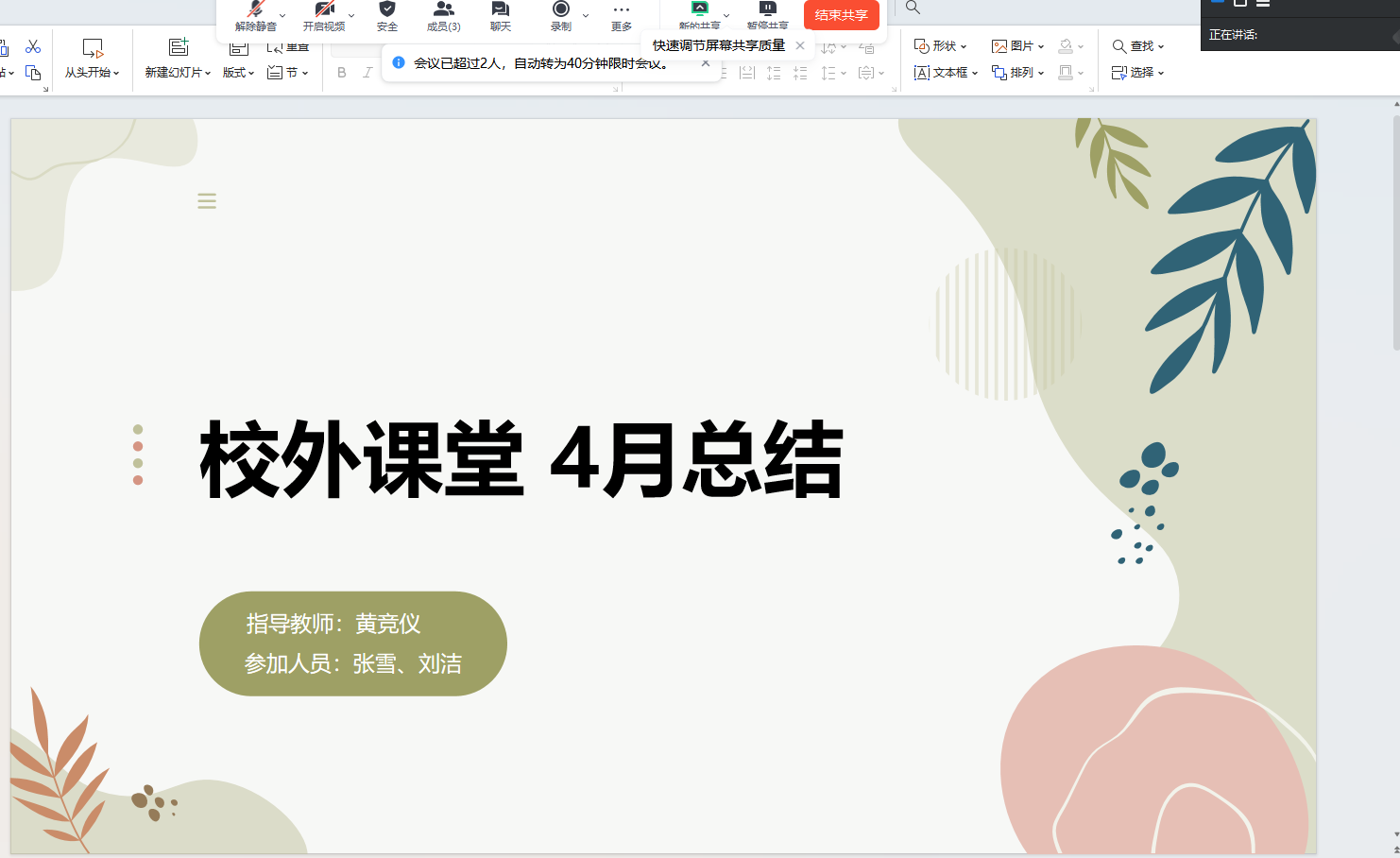Open the 查找 find menu
1400x858 pixels.
[1137, 46]
